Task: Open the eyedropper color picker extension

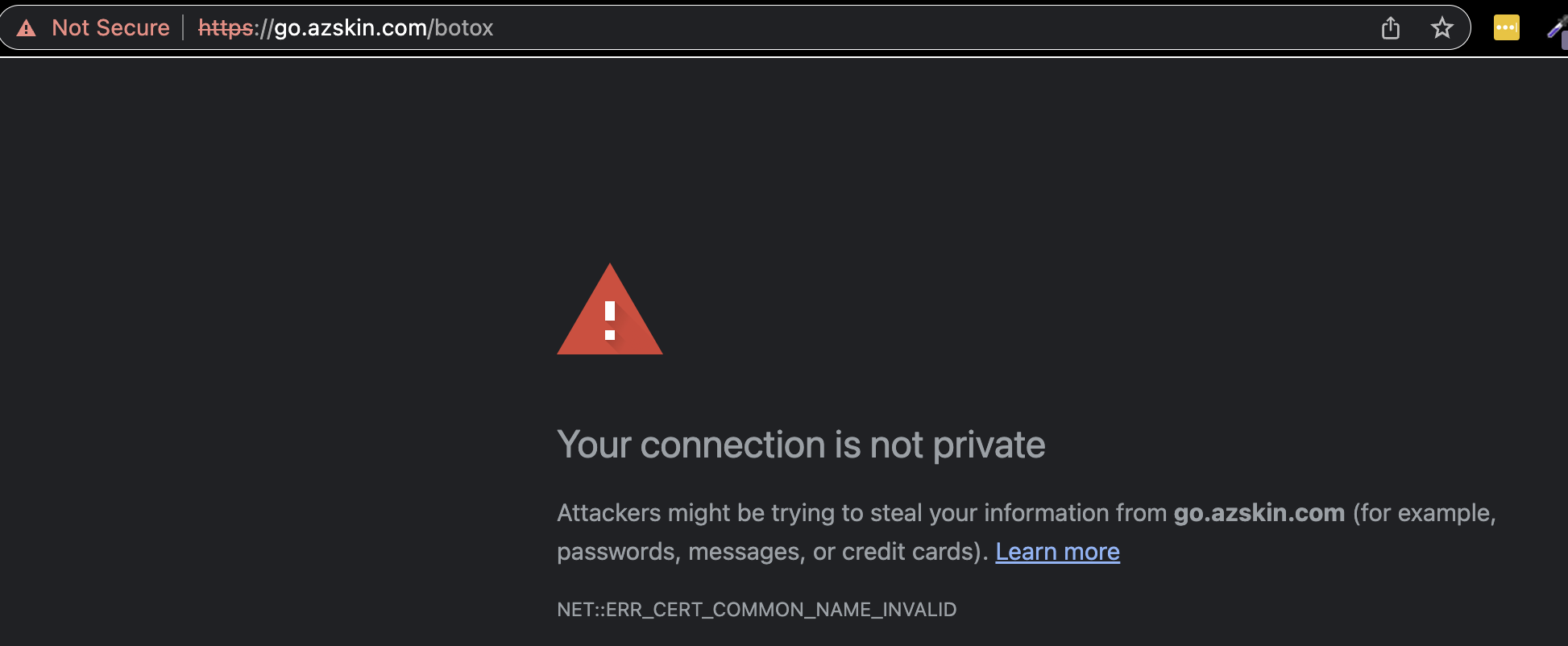Action: 1558,28
